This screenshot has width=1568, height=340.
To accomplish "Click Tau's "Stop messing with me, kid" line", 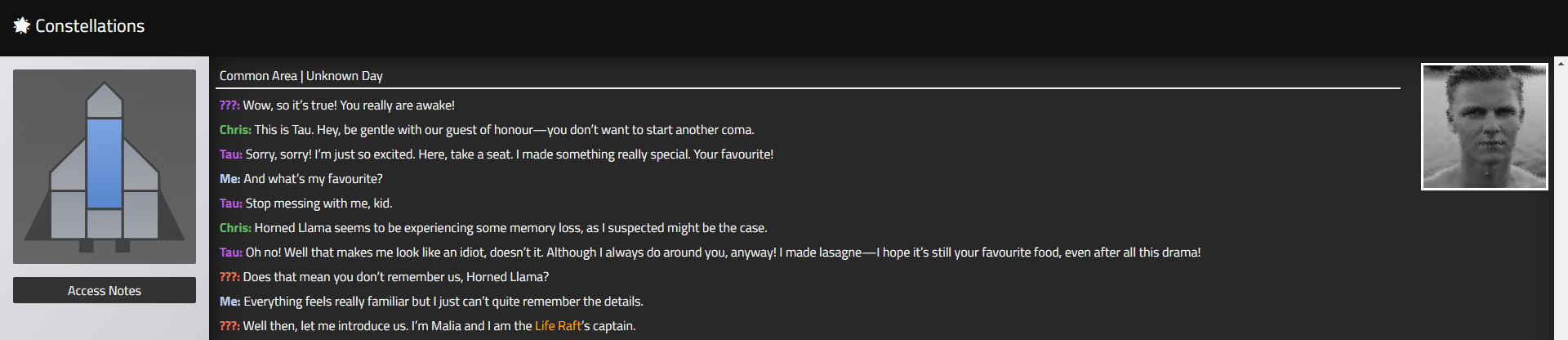I will pyautogui.click(x=305, y=204).
